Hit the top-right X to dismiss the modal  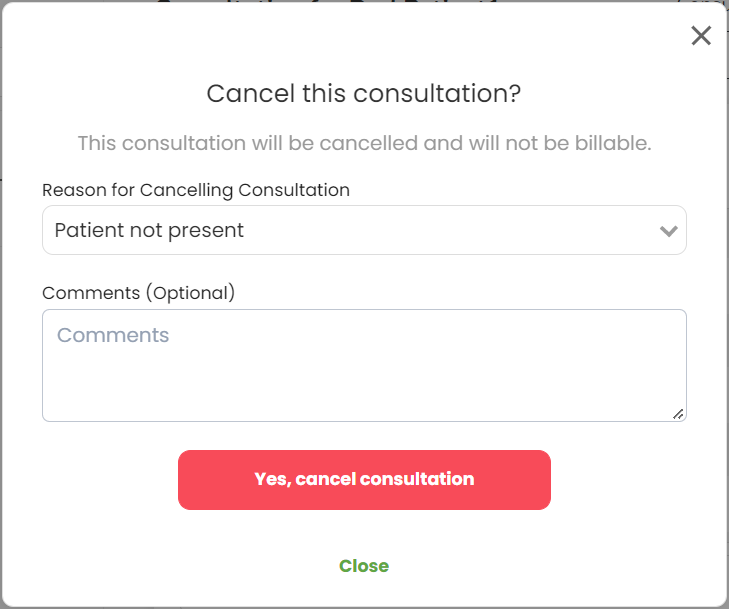point(701,36)
